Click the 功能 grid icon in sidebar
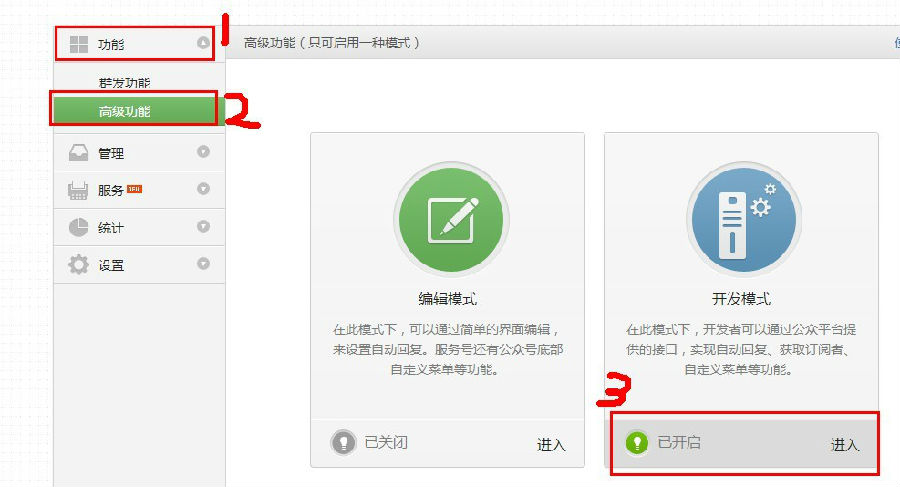Viewport: 900px width, 487px height. tap(79, 44)
